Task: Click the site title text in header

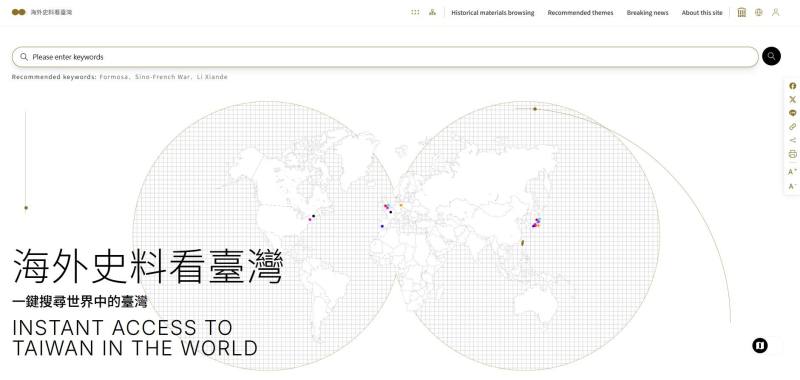Action: (51, 12)
